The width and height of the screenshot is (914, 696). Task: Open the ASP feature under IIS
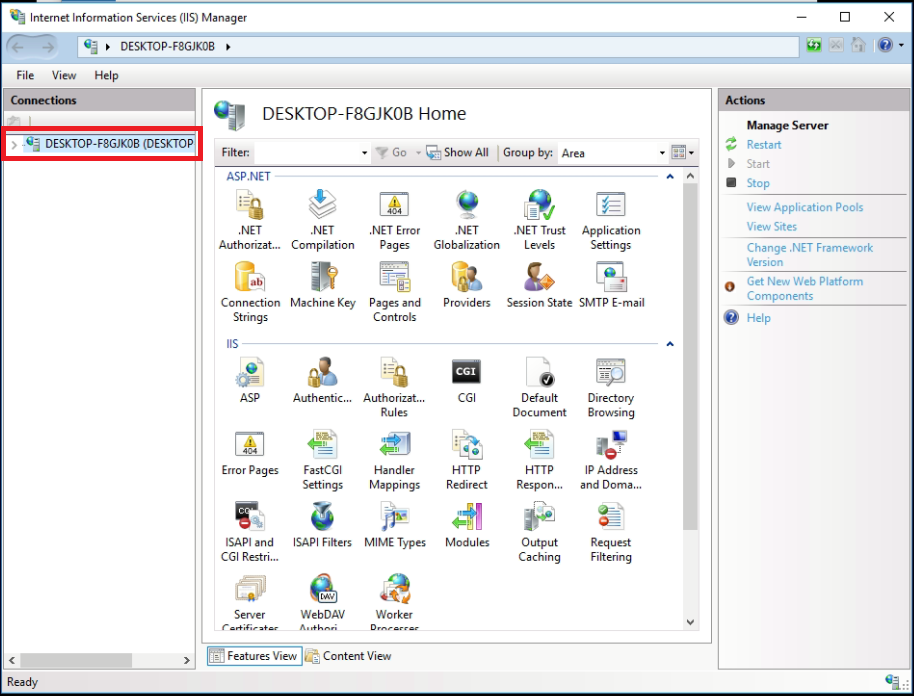click(x=250, y=381)
